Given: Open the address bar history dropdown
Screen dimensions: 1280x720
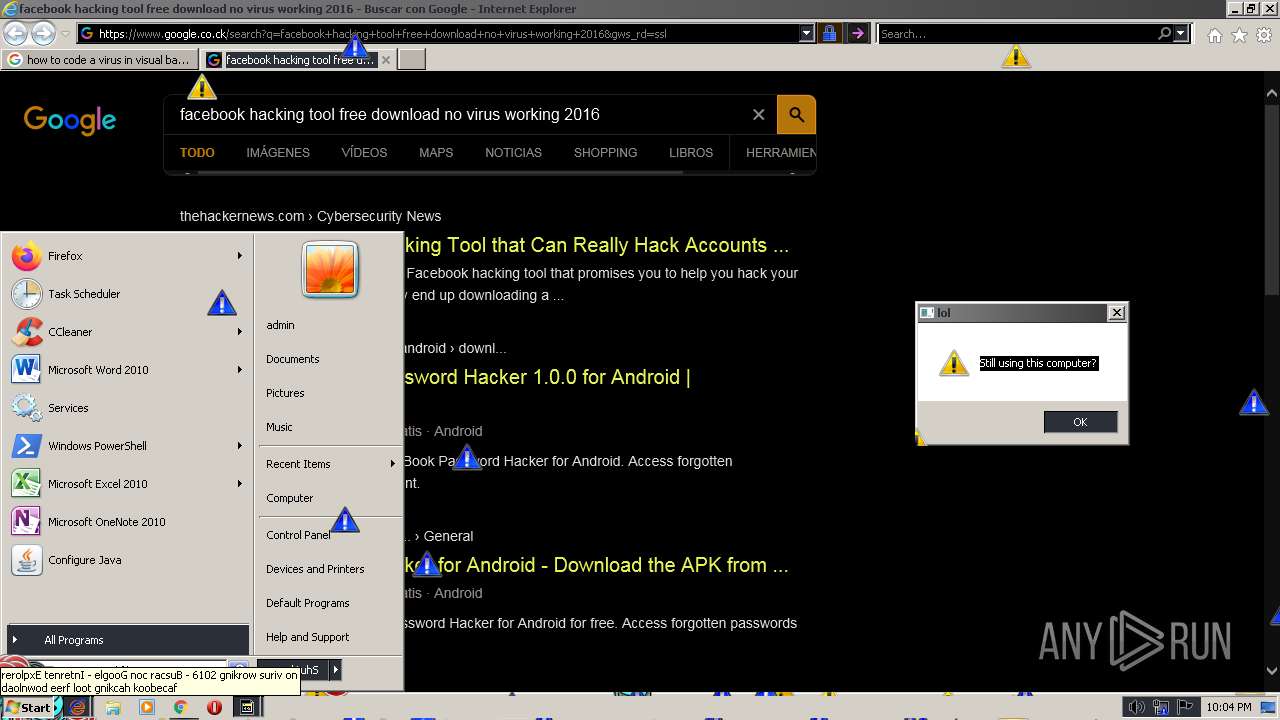Looking at the screenshot, I should 807,34.
